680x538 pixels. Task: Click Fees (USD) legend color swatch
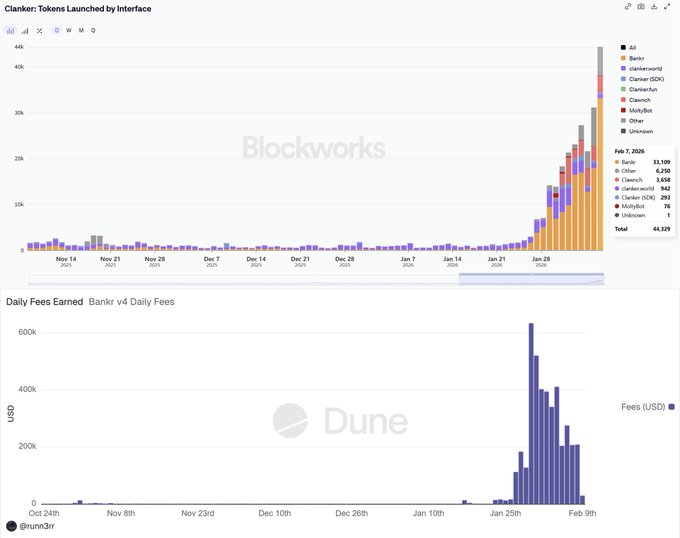click(x=672, y=407)
